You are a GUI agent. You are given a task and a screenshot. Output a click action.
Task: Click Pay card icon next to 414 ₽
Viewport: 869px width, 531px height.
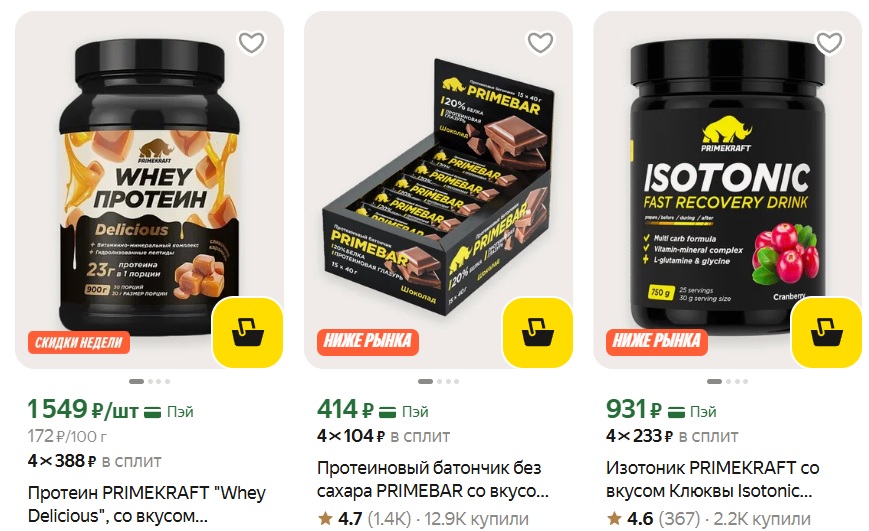[x=387, y=412]
